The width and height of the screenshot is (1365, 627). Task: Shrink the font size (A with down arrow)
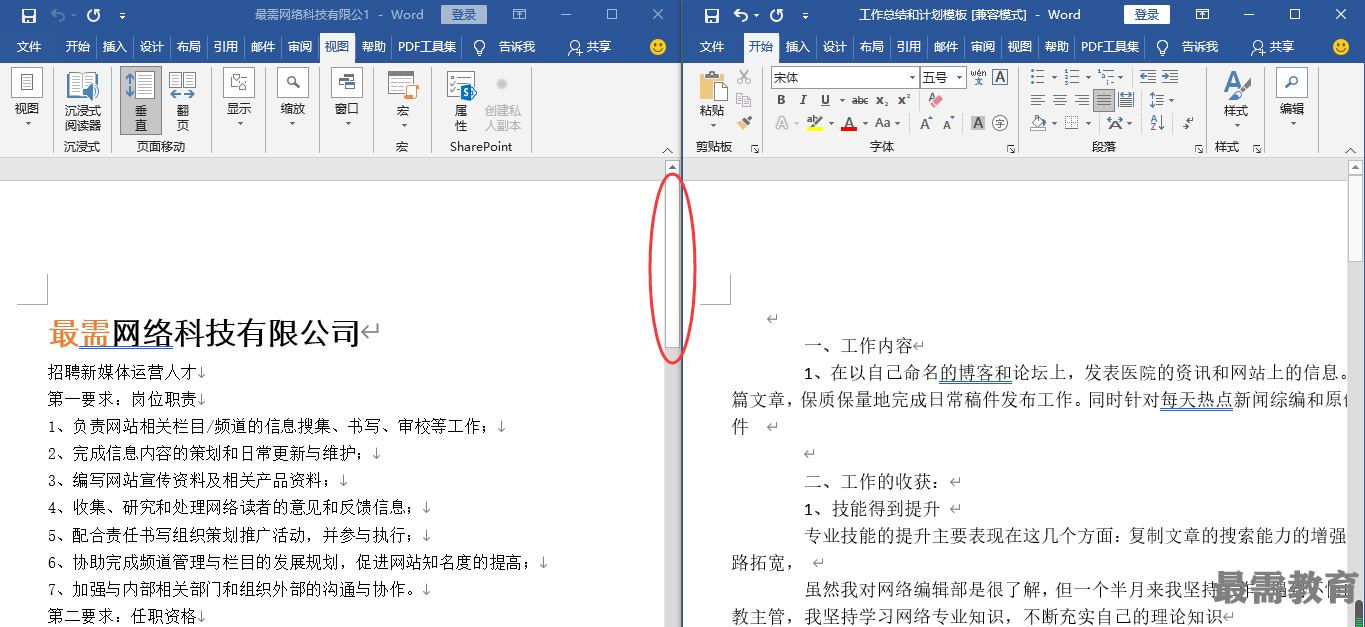point(947,123)
